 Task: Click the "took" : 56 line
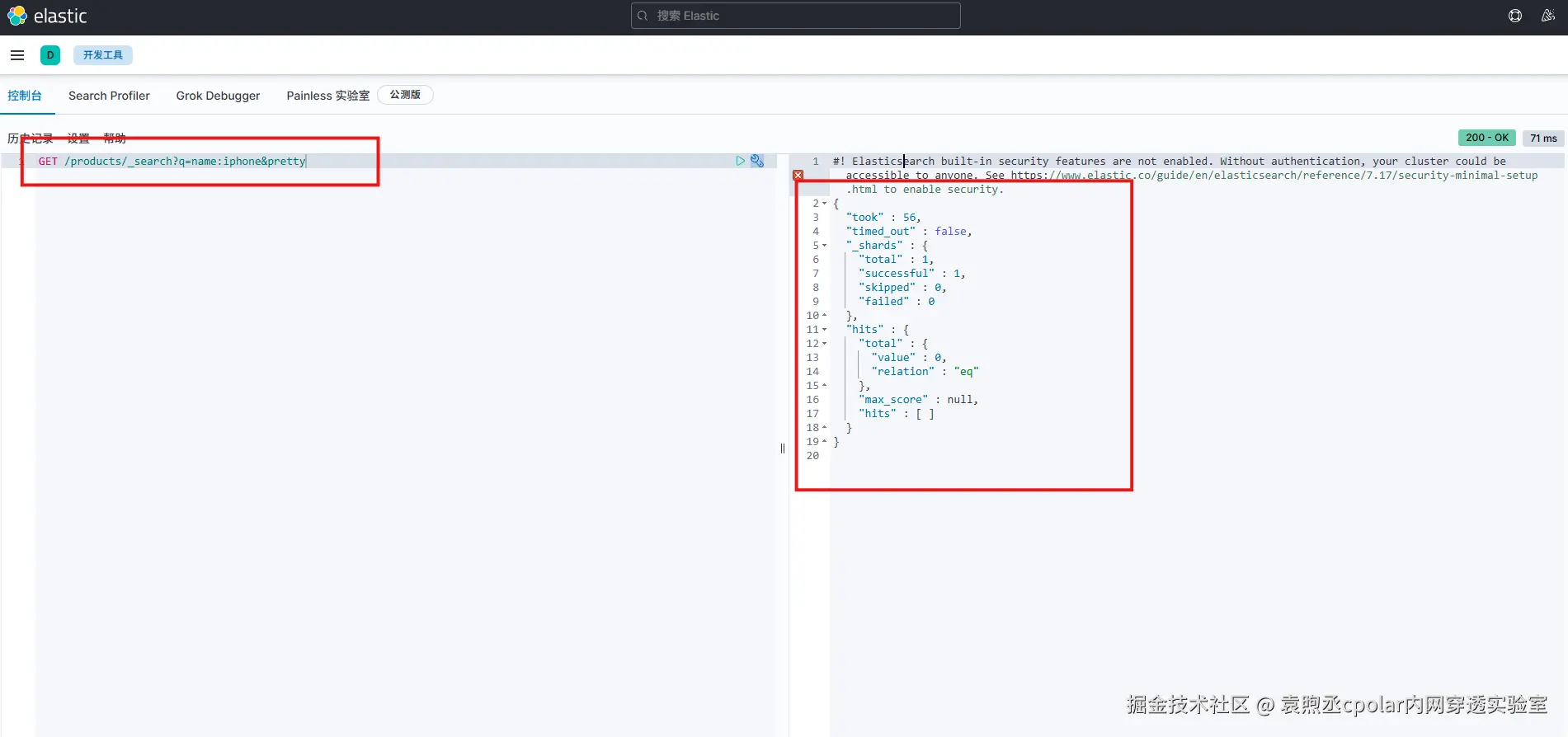(883, 218)
